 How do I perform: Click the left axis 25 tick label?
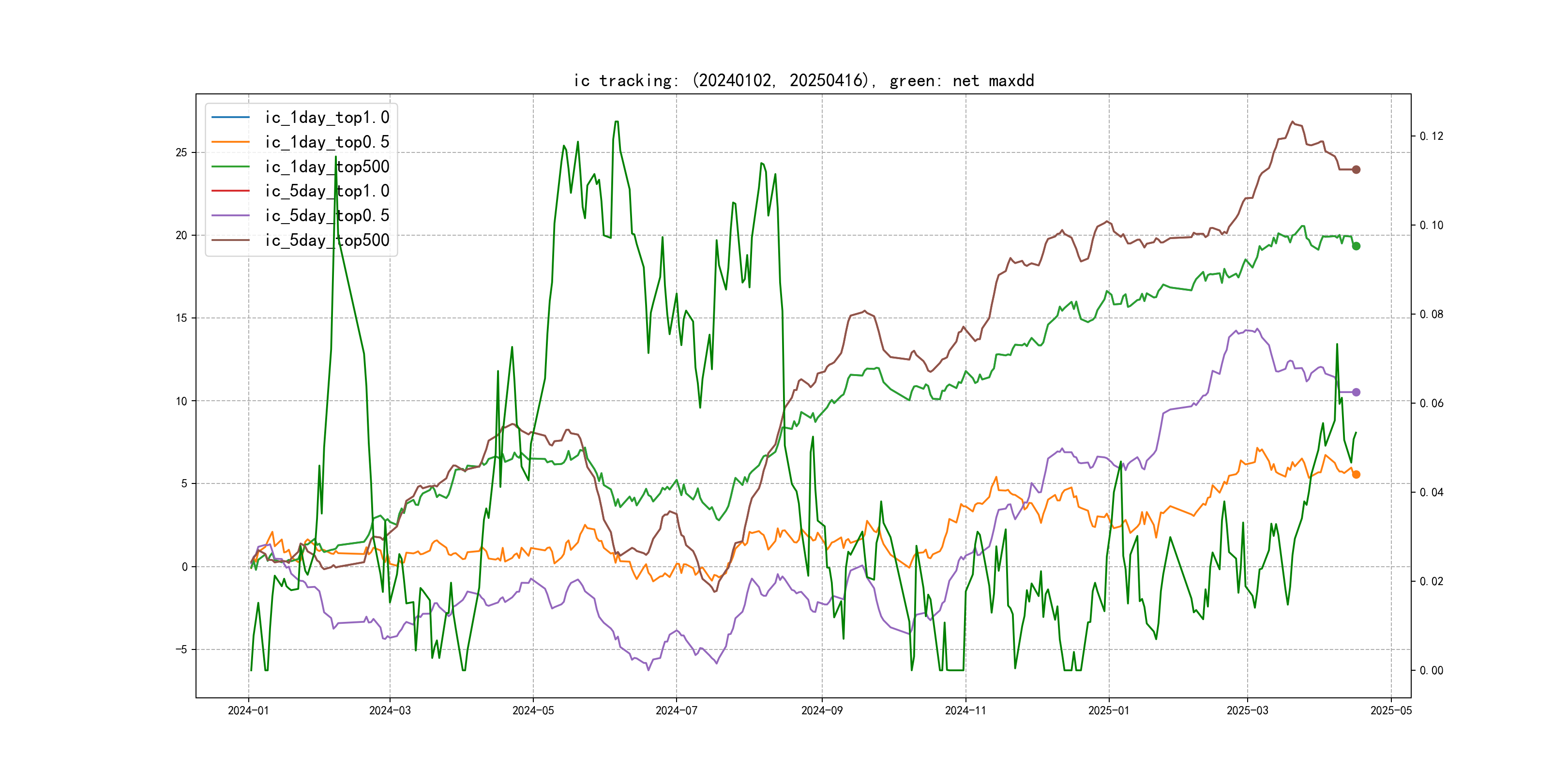coord(181,152)
